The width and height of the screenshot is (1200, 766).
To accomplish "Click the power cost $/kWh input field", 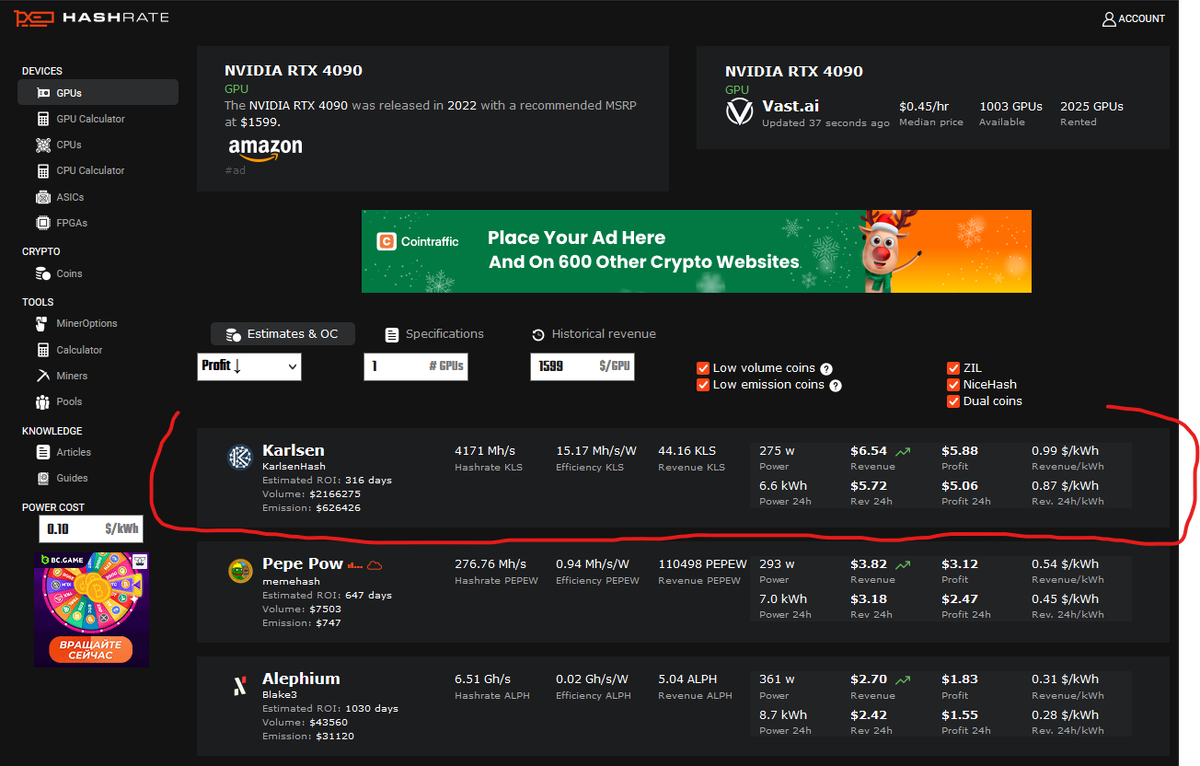I will (90, 528).
